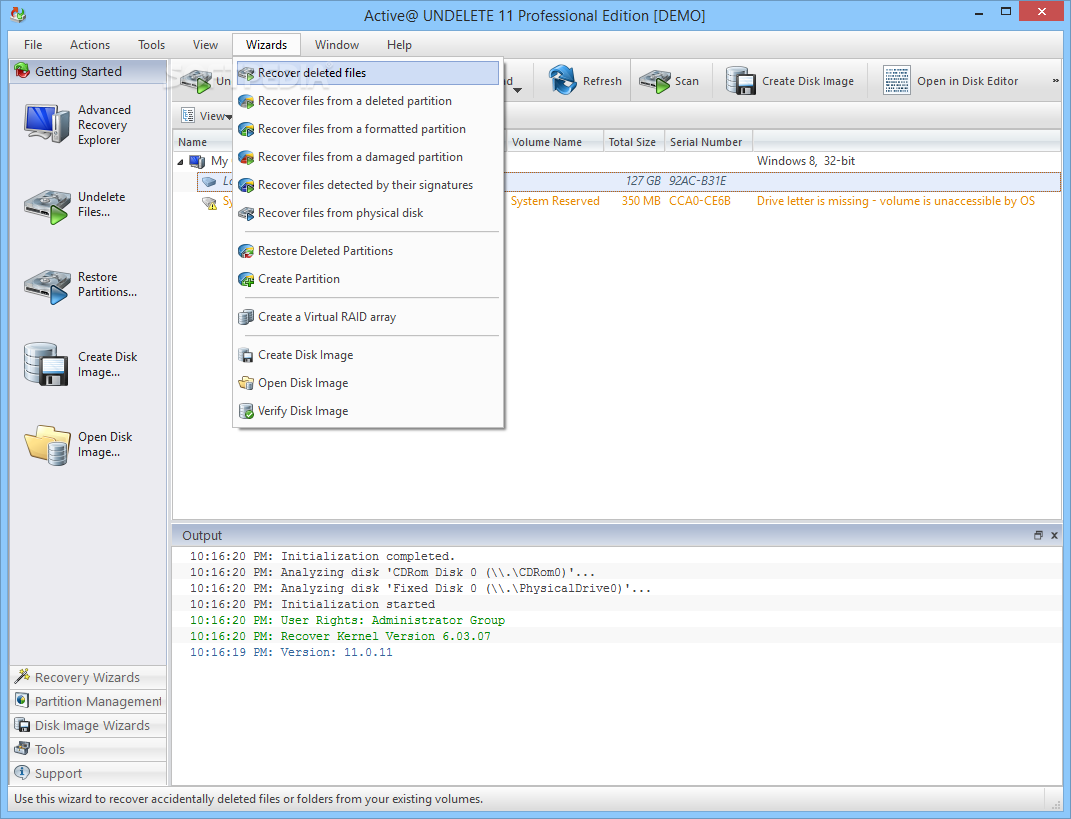The height and width of the screenshot is (819, 1071).
Task: Open the Actions menu
Action: [x=89, y=45]
